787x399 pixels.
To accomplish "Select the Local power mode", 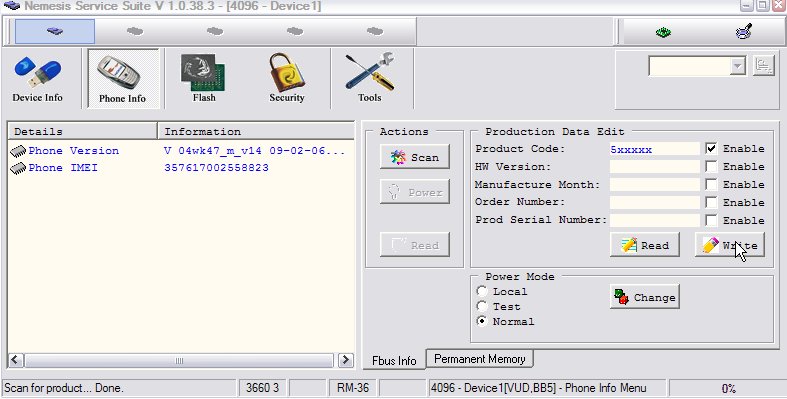I will click(x=482, y=291).
